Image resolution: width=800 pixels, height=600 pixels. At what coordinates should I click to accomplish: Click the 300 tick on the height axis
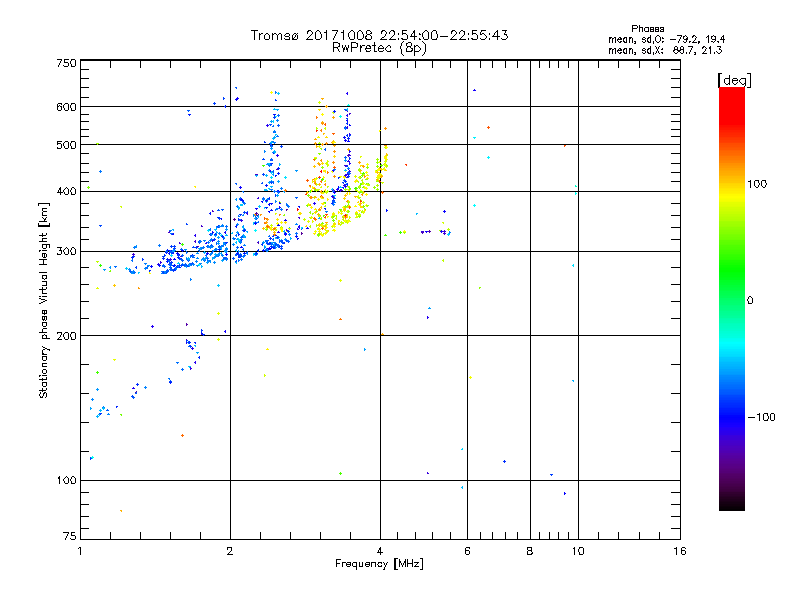point(66,251)
